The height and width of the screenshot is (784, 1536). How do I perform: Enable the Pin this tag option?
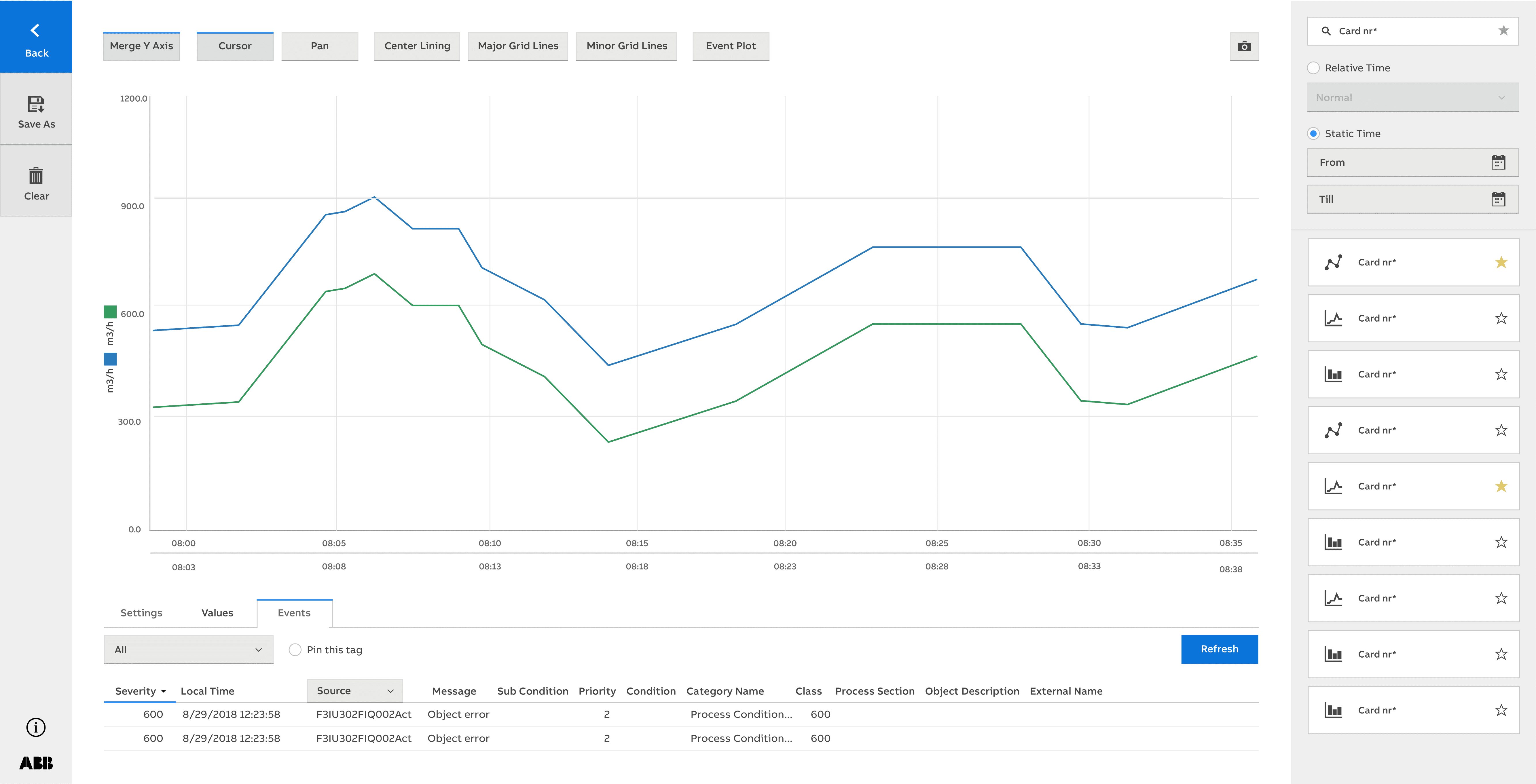(295, 650)
